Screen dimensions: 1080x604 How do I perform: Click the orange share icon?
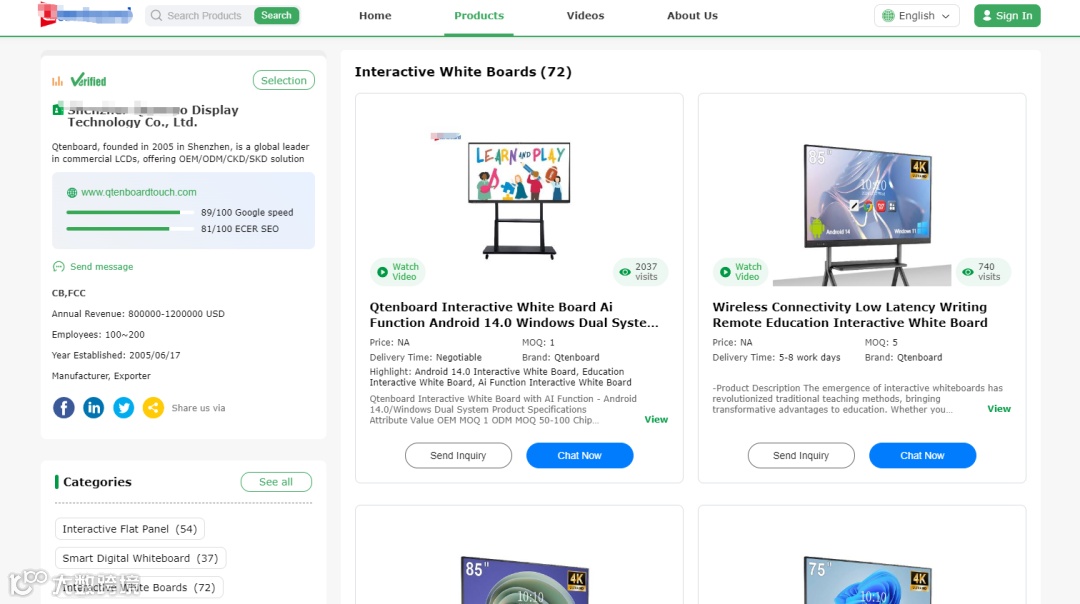(x=154, y=408)
